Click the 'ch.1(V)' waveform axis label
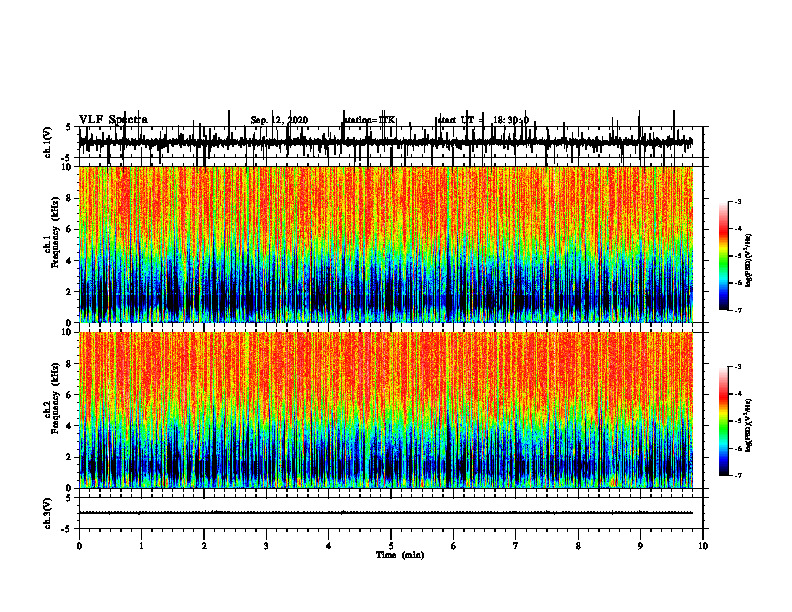The width and height of the screenshot is (792, 612). (48, 142)
